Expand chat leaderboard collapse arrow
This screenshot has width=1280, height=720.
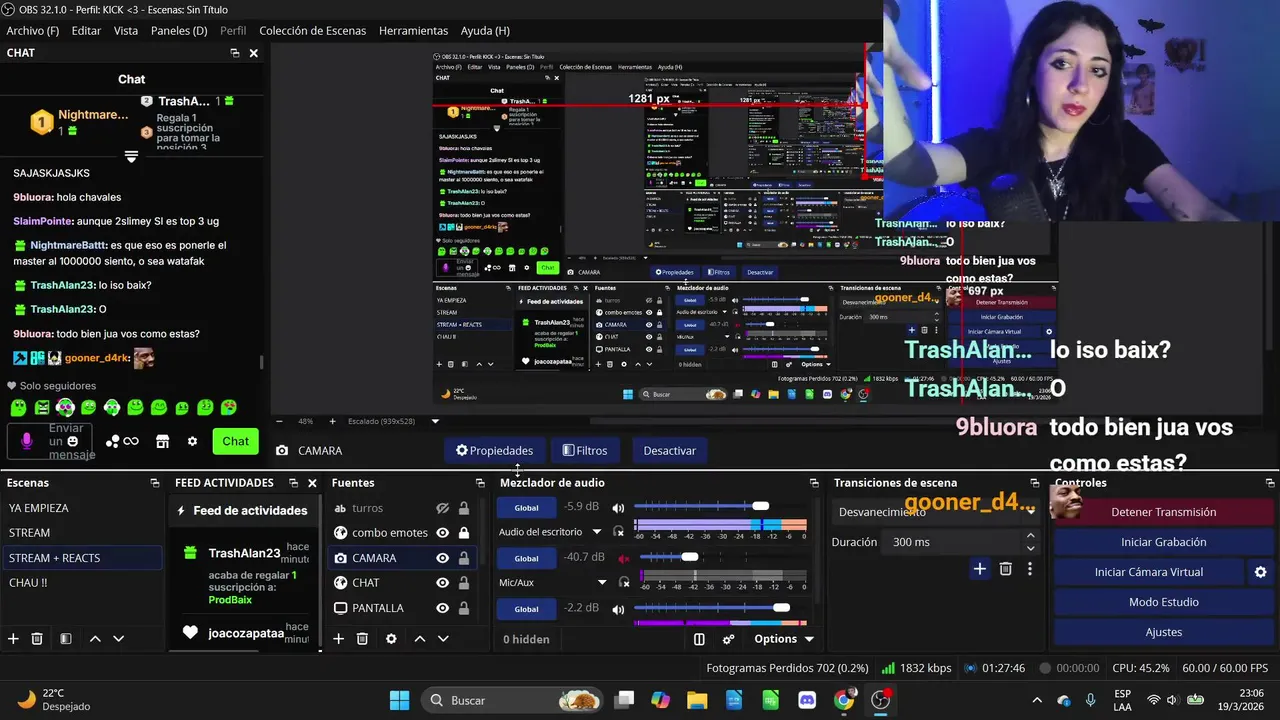tap(131, 156)
